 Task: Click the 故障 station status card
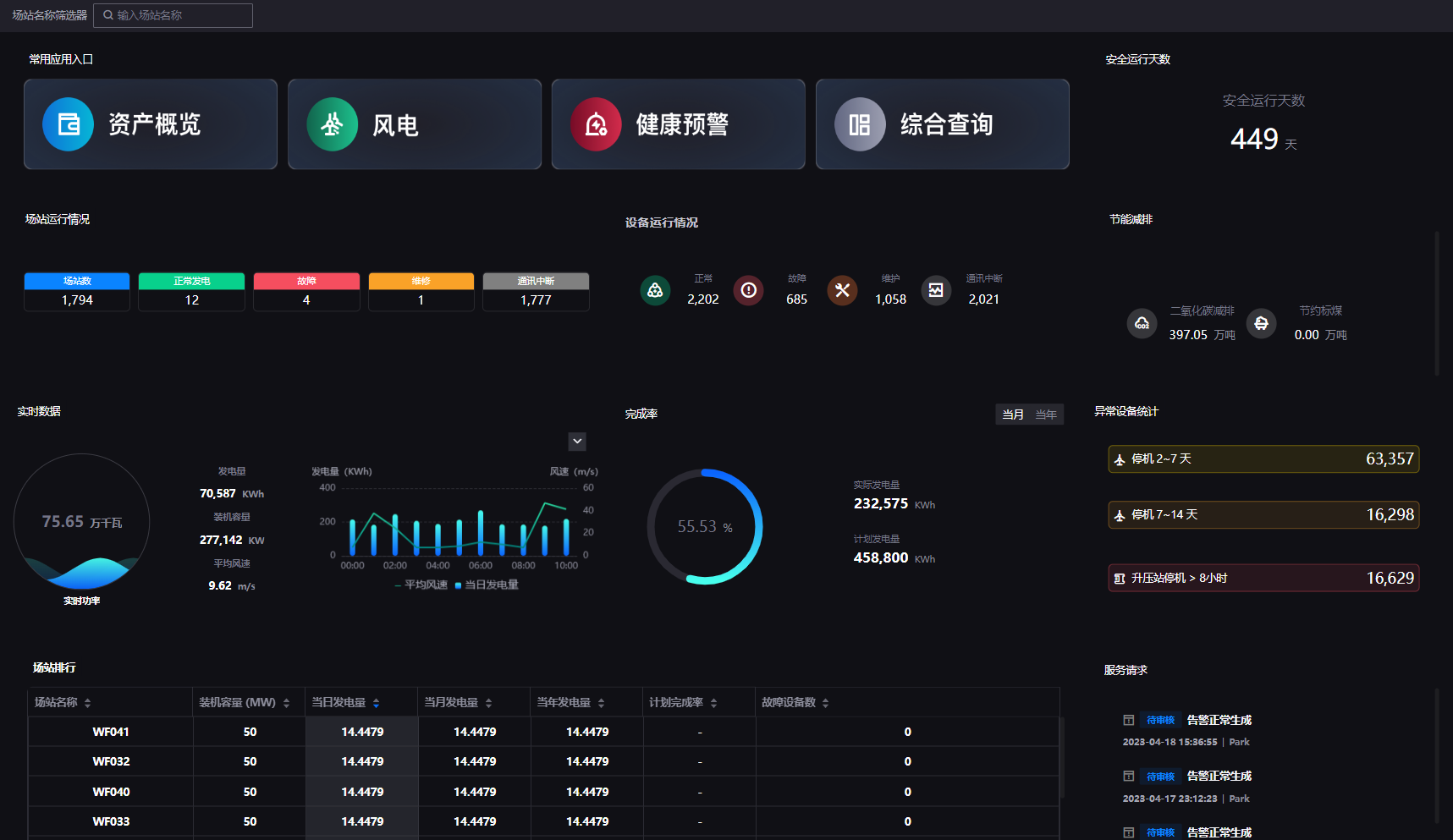[x=306, y=292]
